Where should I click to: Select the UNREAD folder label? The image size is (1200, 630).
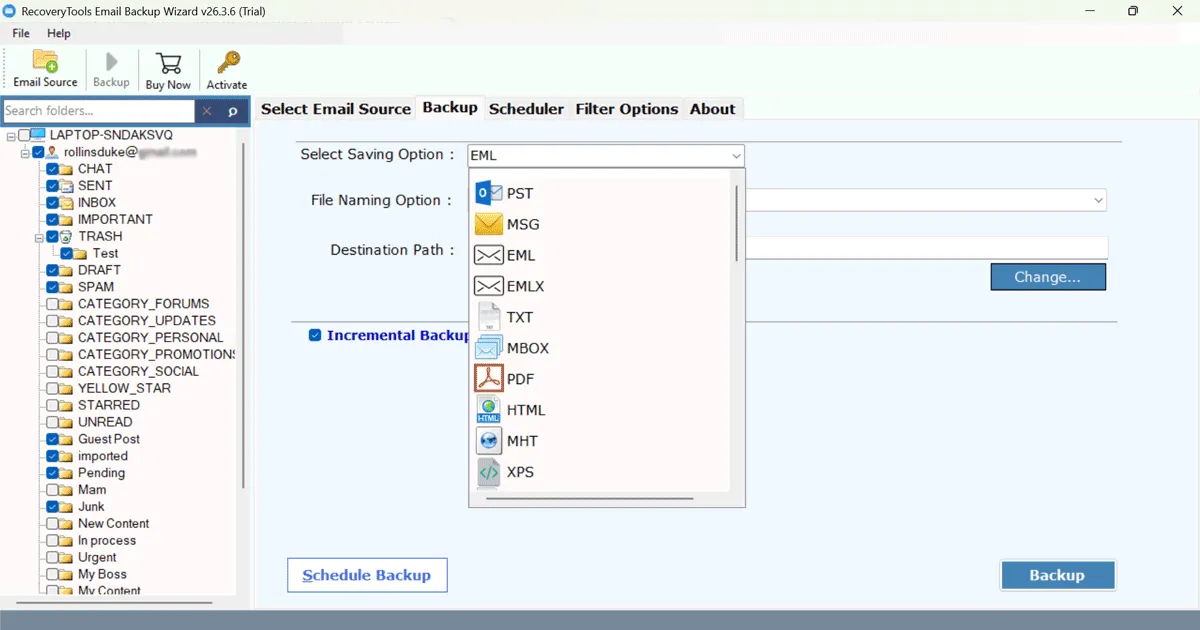pyautogui.click(x=105, y=422)
